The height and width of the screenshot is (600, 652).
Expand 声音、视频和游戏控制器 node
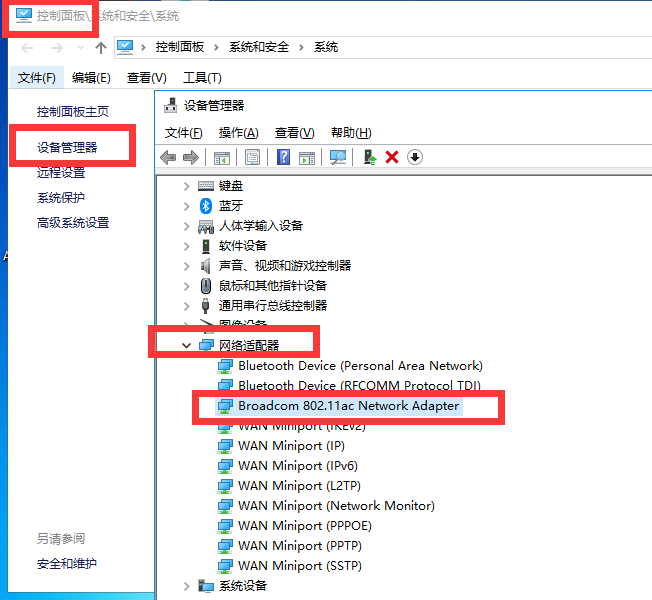click(x=187, y=266)
